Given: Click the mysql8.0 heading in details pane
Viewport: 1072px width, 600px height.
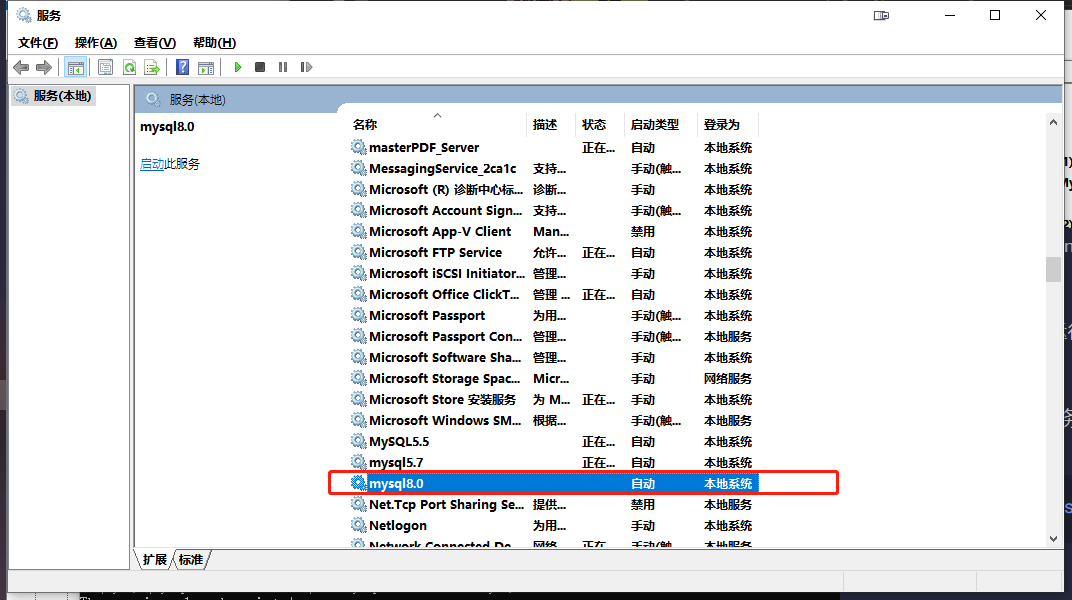Looking at the screenshot, I should tap(168, 126).
